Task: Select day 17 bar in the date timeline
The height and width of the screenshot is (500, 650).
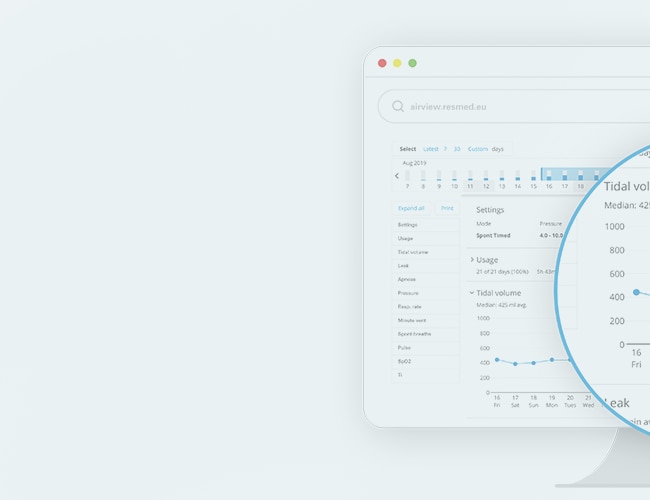Action: (565, 175)
